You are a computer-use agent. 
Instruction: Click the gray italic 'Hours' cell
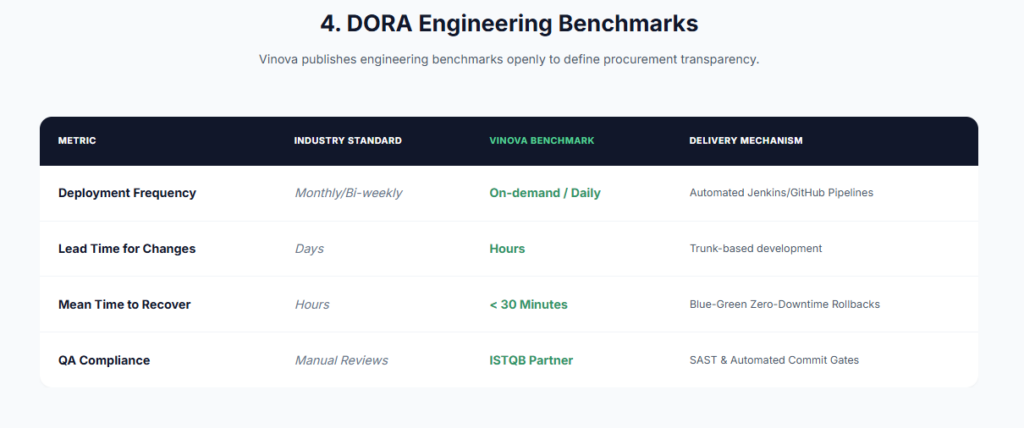(x=312, y=305)
